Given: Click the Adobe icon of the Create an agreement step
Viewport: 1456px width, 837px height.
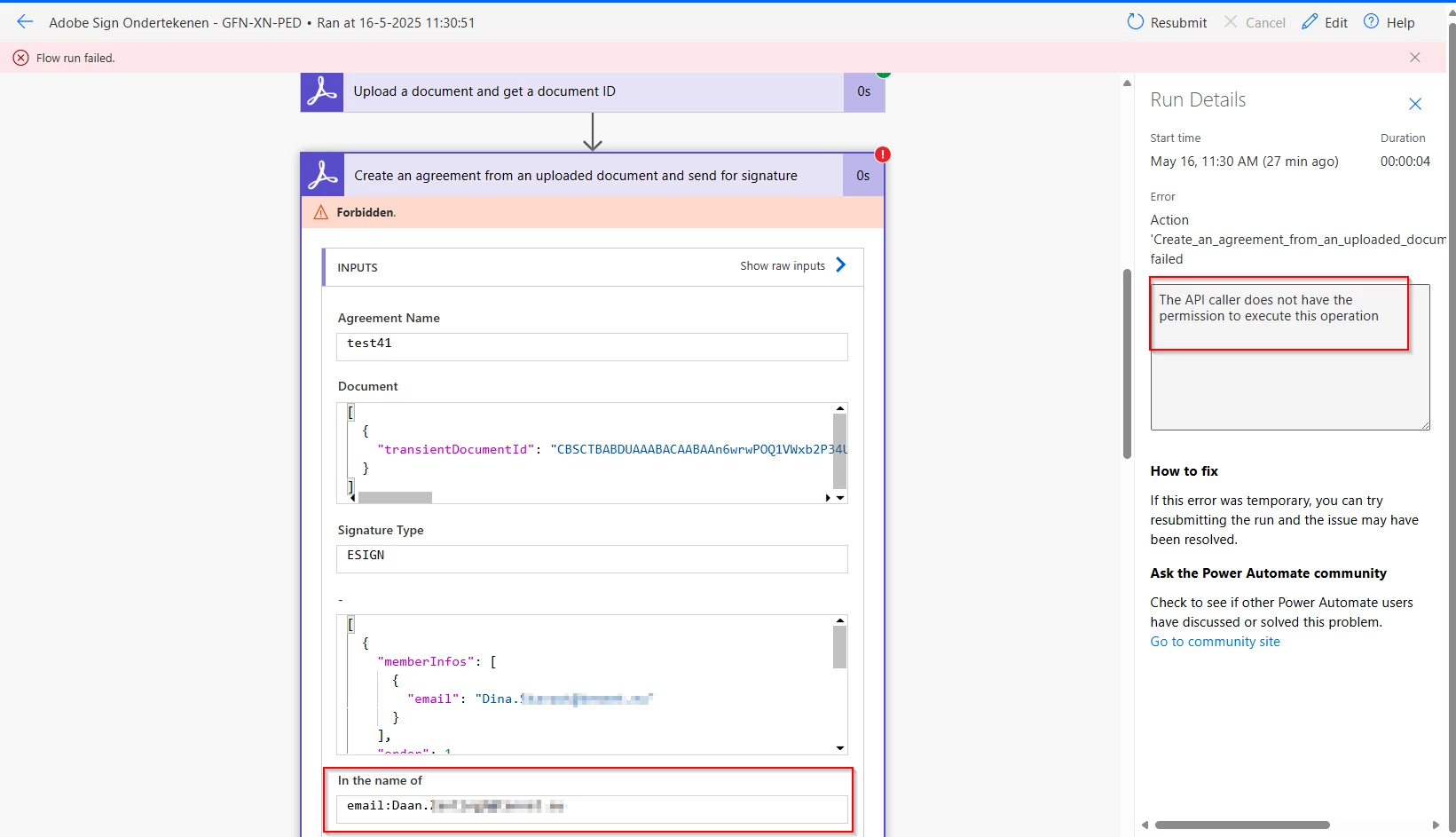Looking at the screenshot, I should tap(322, 175).
